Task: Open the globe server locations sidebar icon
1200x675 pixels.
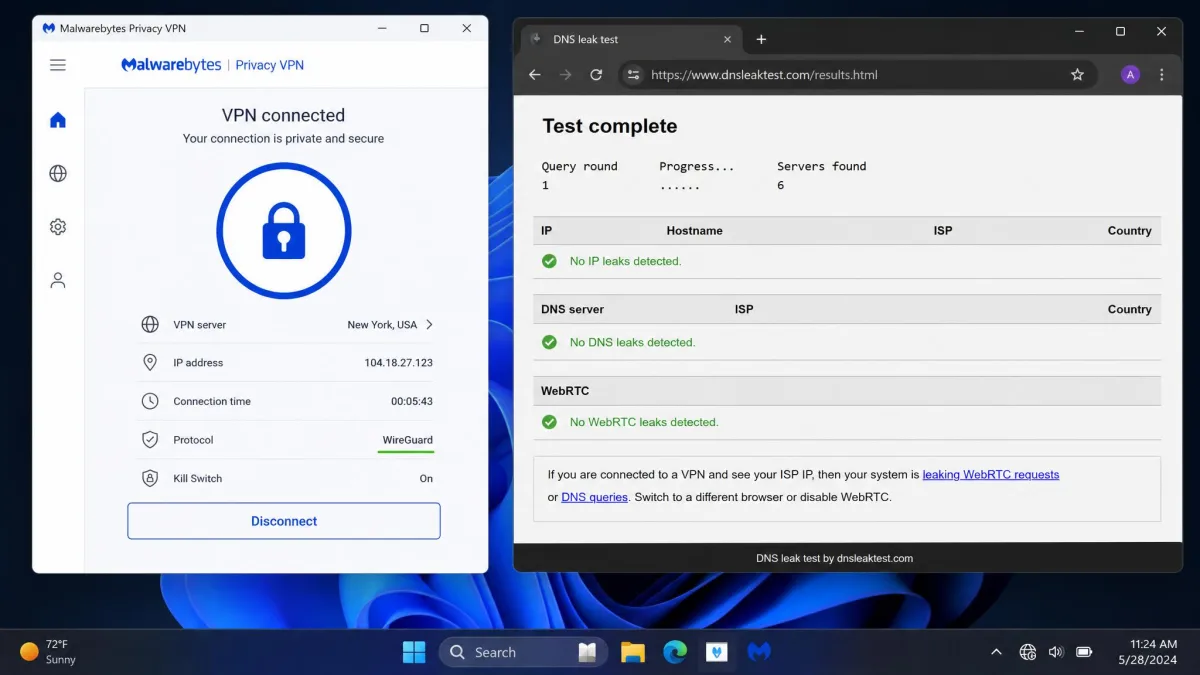Action: pos(58,173)
